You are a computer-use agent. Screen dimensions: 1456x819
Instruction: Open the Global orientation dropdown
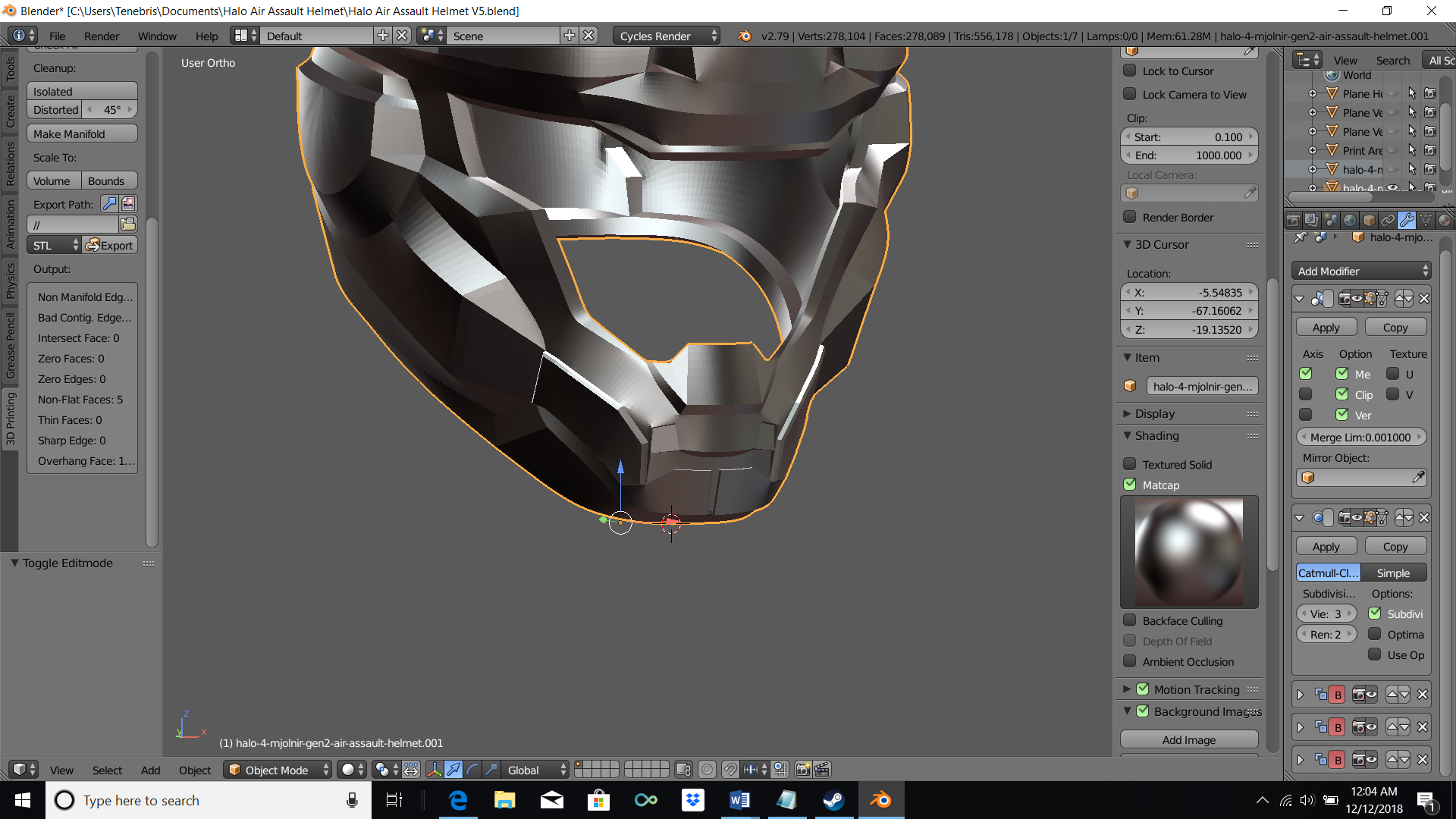pos(535,770)
